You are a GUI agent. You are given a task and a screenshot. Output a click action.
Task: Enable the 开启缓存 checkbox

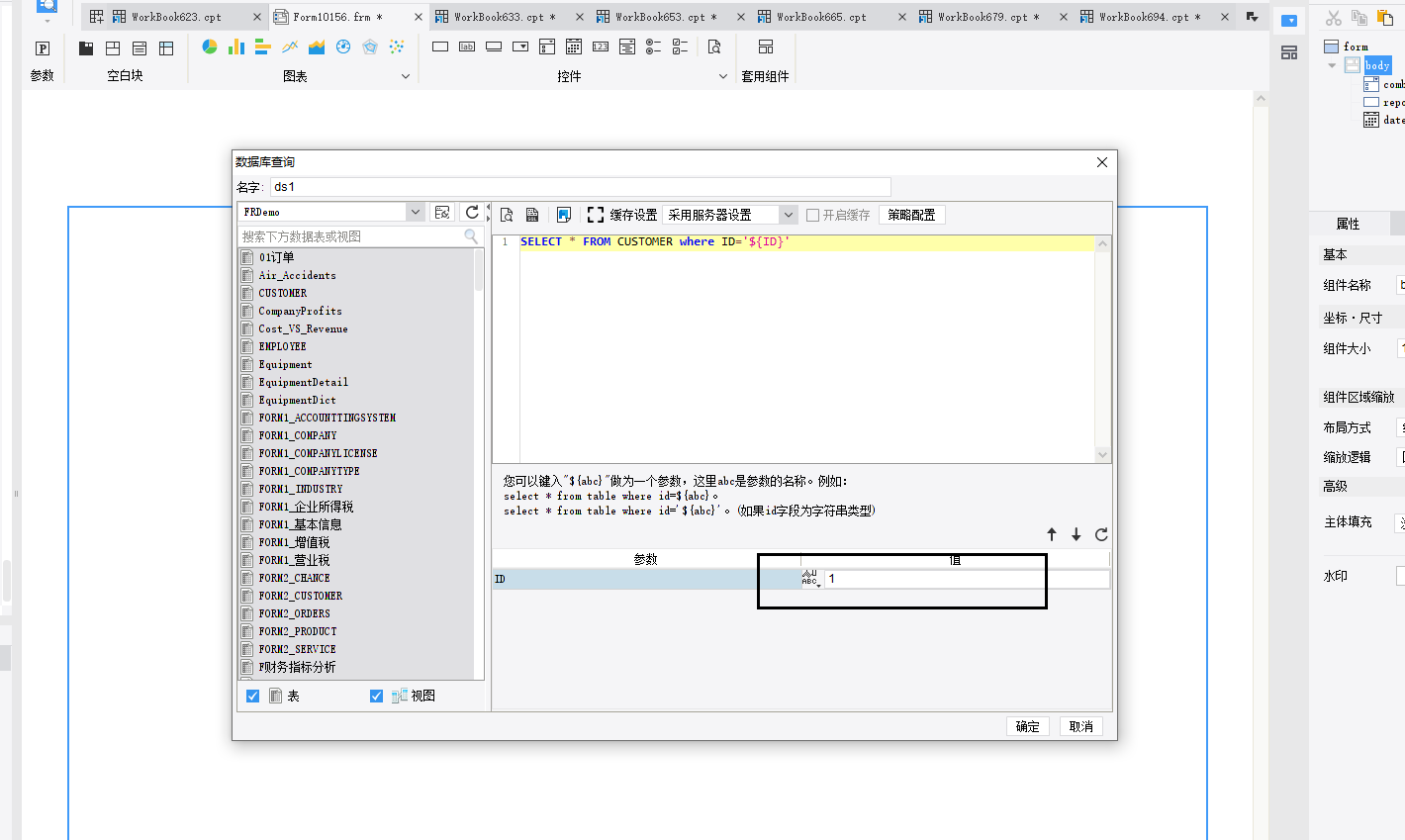tap(812, 215)
